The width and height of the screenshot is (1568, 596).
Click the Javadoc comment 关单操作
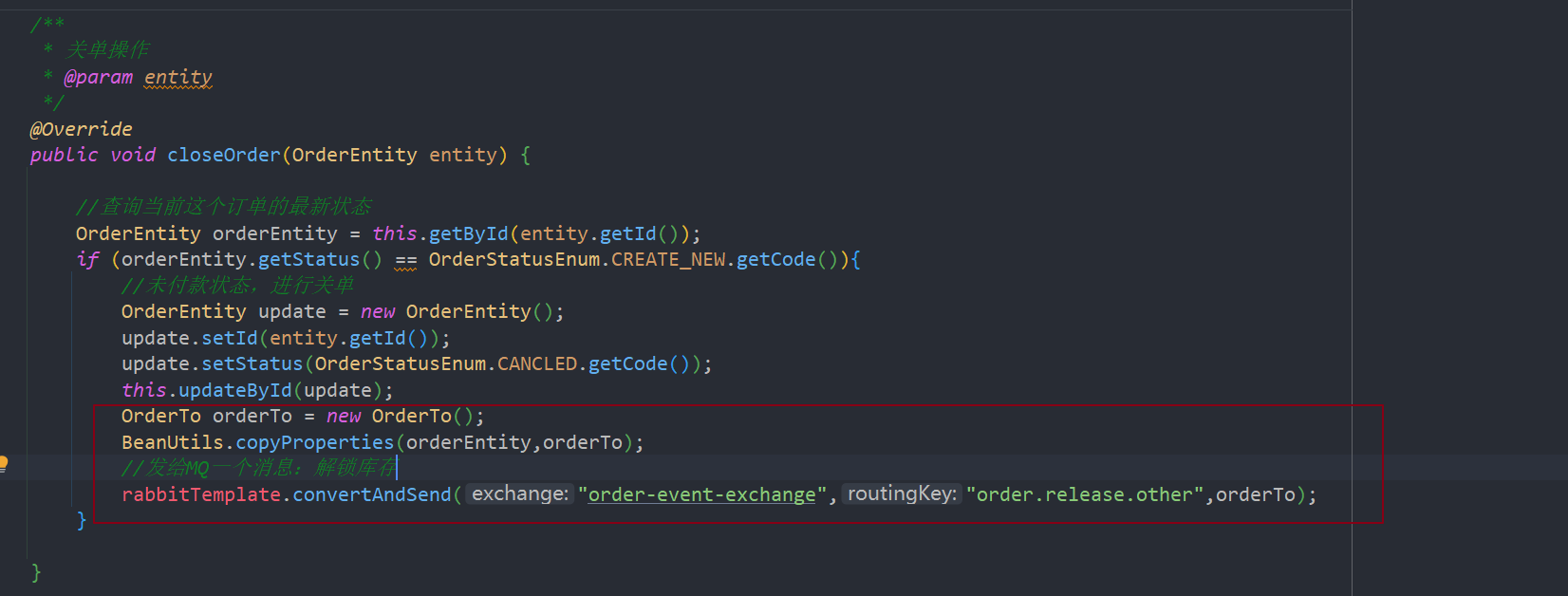pos(107,50)
